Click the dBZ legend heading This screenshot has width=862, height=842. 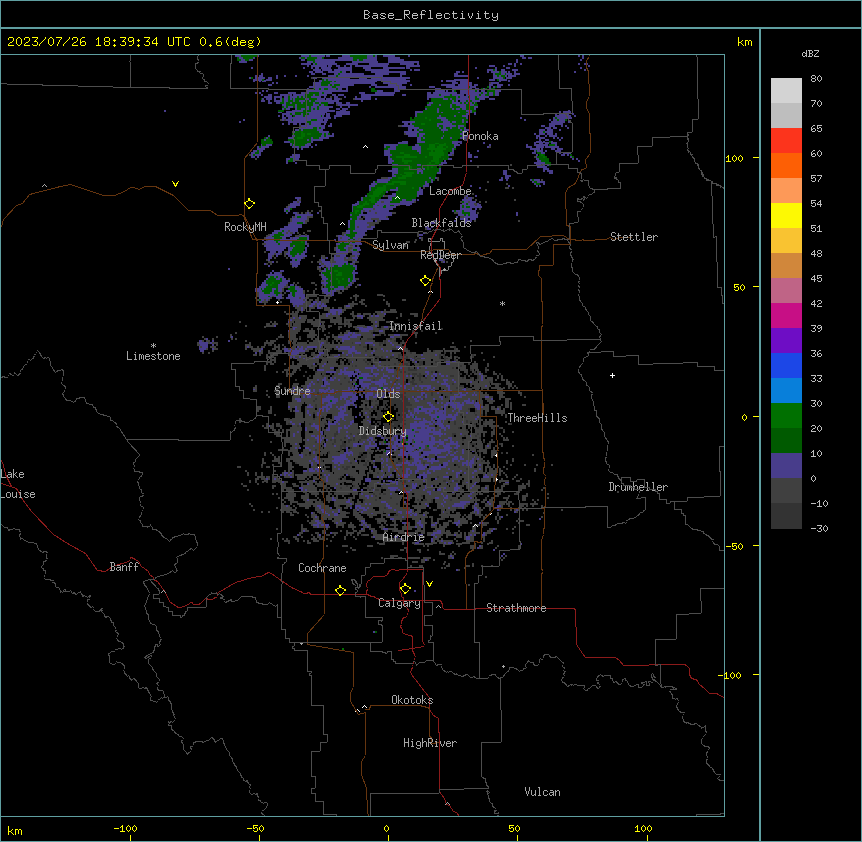[x=810, y=54]
